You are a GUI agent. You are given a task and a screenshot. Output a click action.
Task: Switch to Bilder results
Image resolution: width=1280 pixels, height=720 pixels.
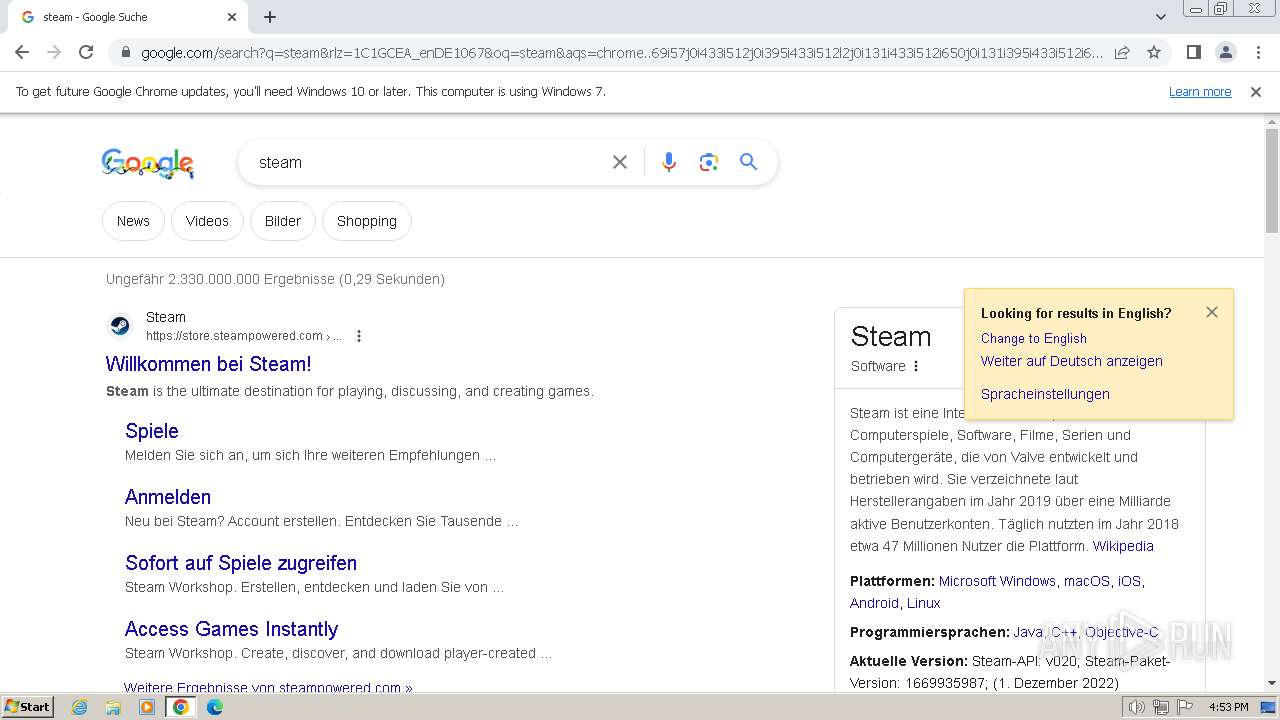click(283, 221)
